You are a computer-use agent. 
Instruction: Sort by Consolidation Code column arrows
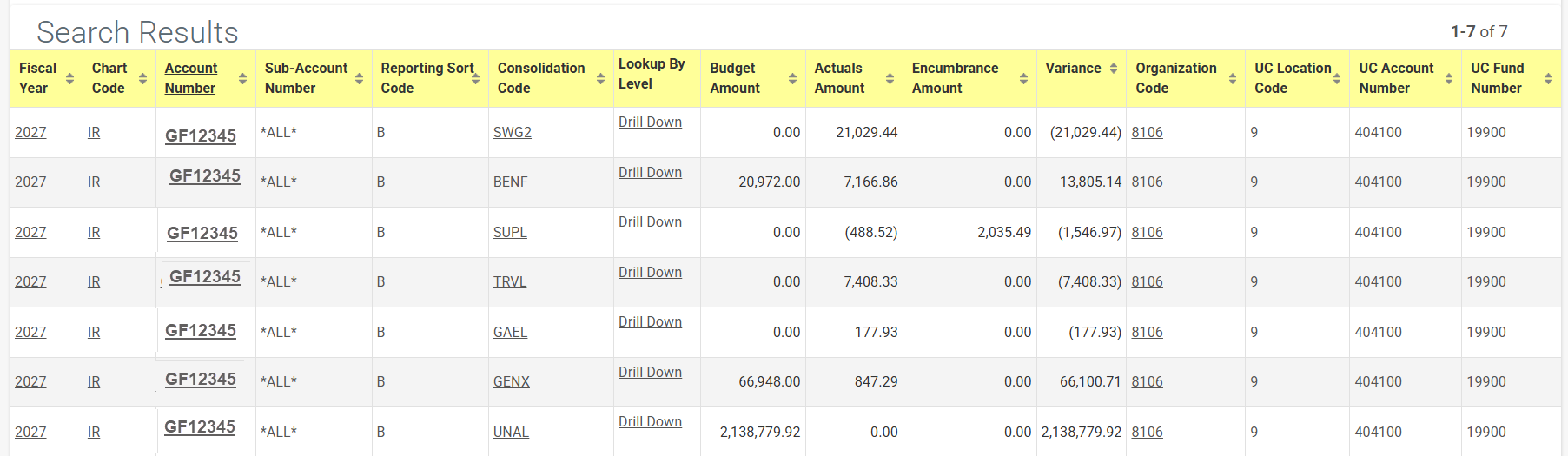(600, 78)
